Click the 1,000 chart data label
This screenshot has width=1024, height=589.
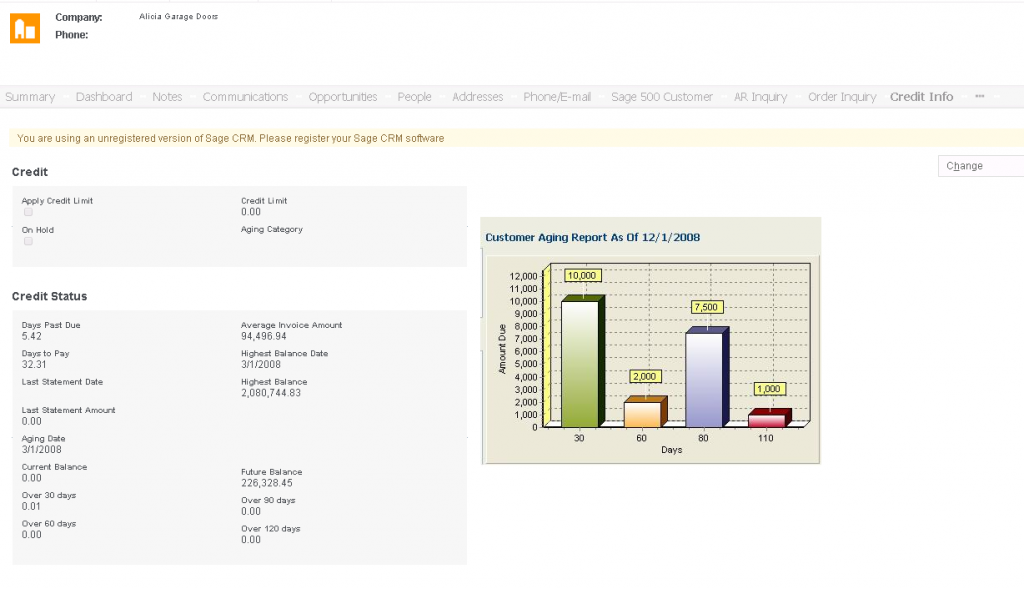pyautogui.click(x=769, y=389)
